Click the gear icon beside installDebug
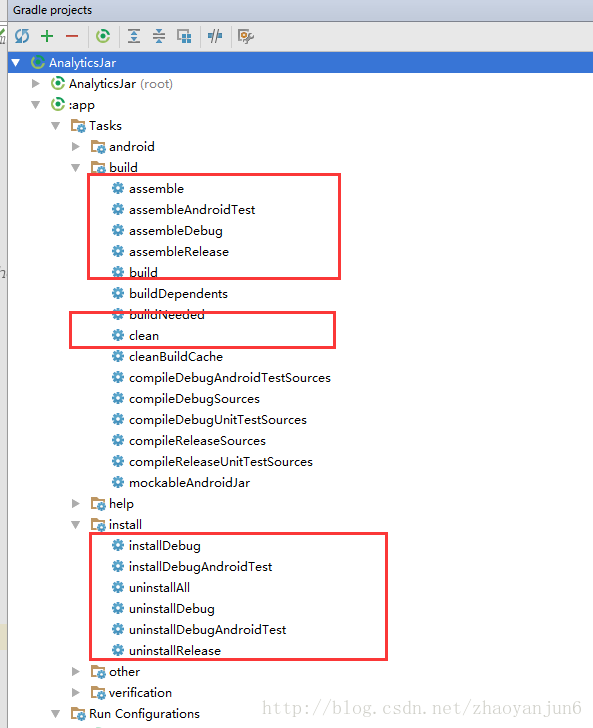Screen dimensions: 593x728 (118, 545)
